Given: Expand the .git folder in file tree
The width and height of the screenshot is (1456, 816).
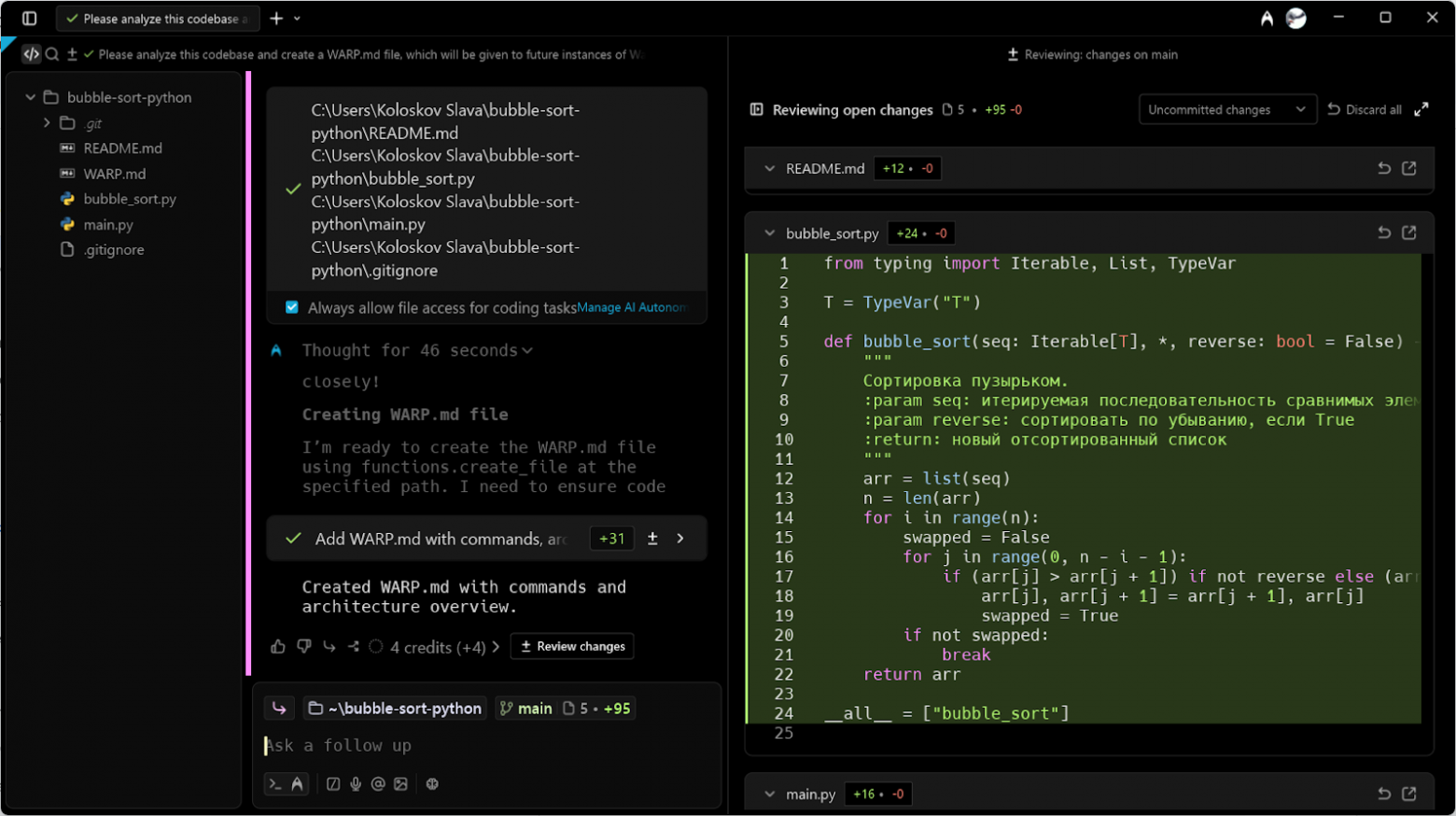Looking at the screenshot, I should click(x=47, y=122).
